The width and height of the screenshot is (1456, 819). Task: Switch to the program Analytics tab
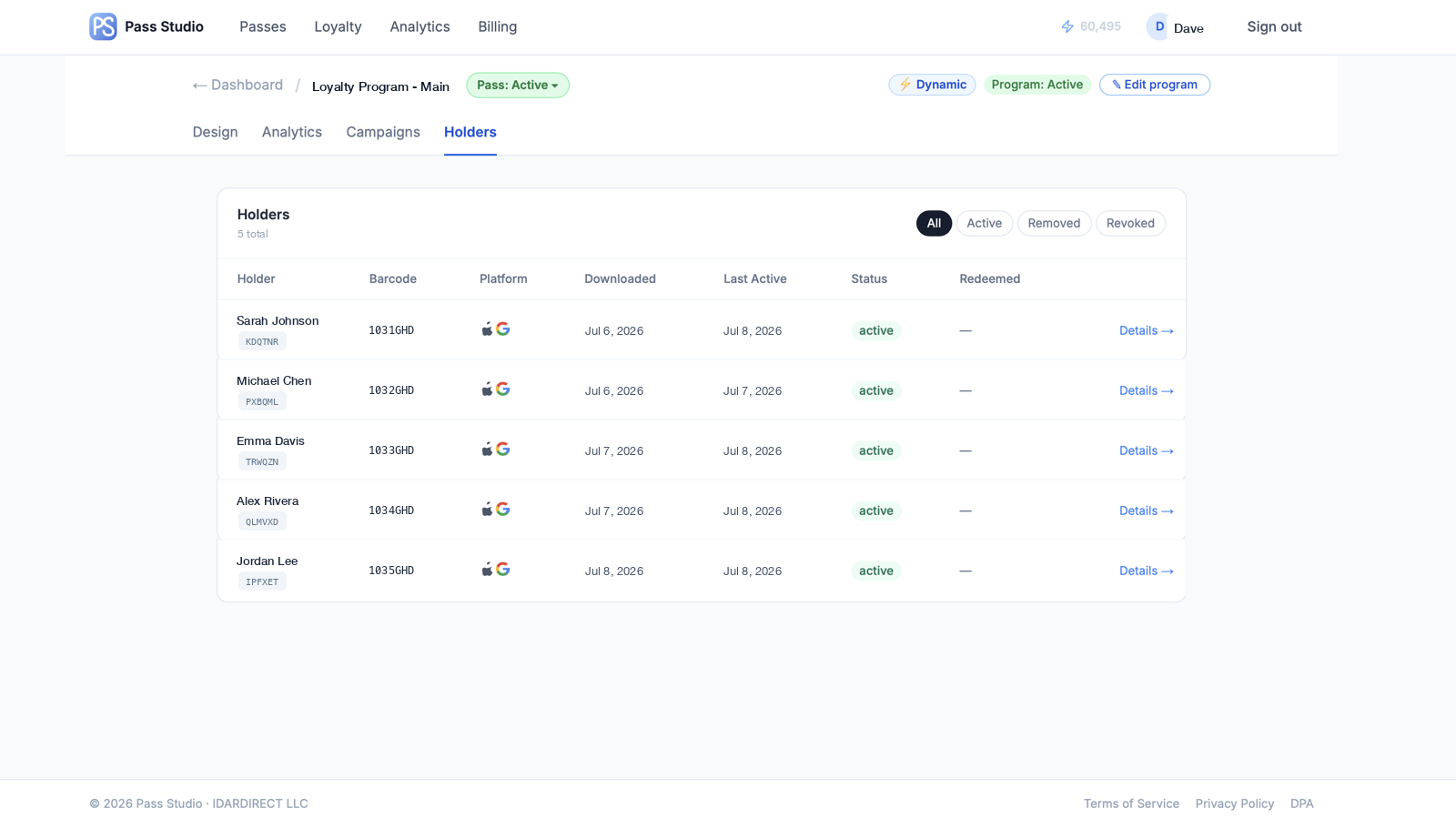[292, 132]
